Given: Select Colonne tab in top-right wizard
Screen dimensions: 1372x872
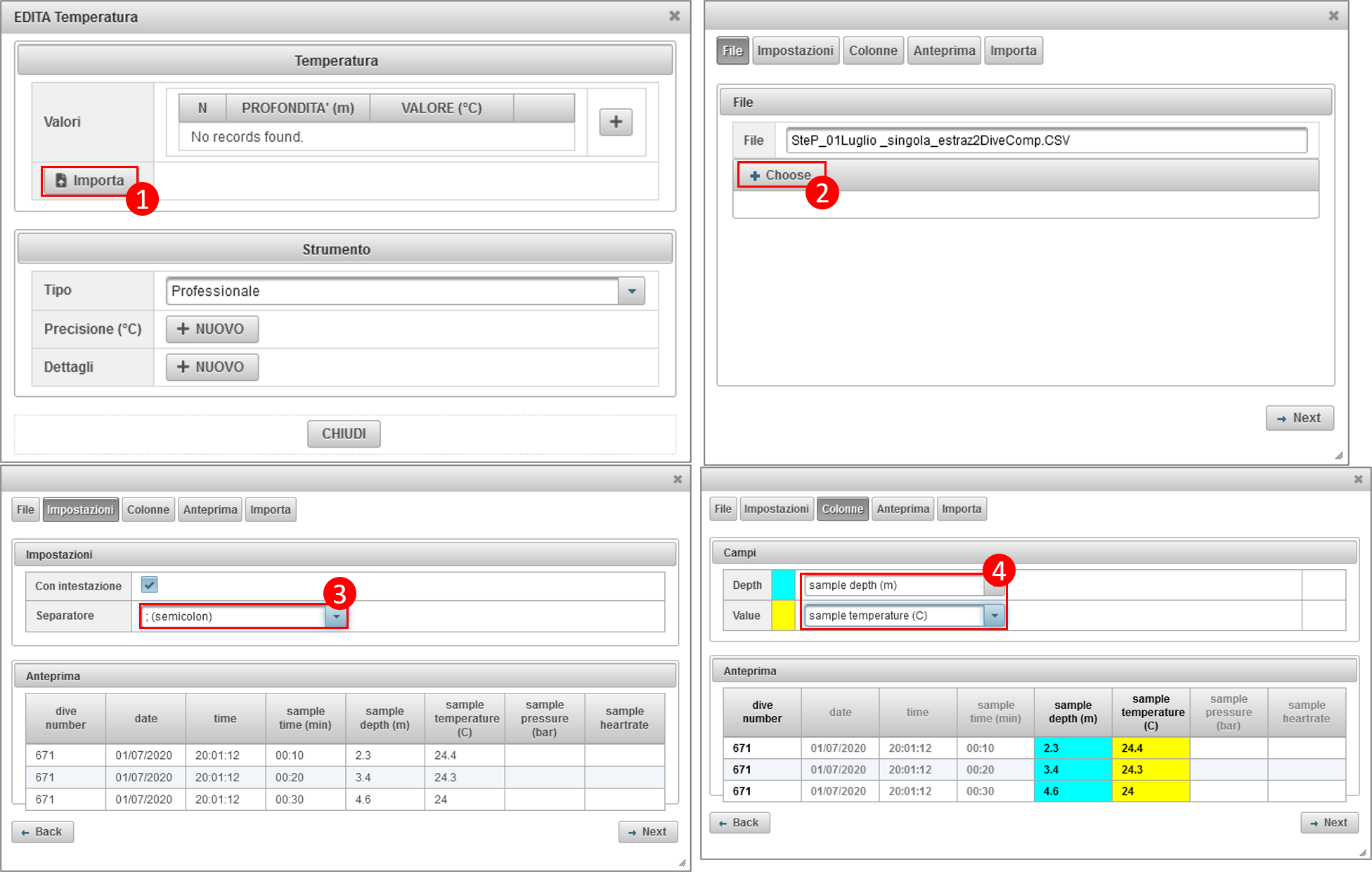Looking at the screenshot, I should click(x=873, y=51).
